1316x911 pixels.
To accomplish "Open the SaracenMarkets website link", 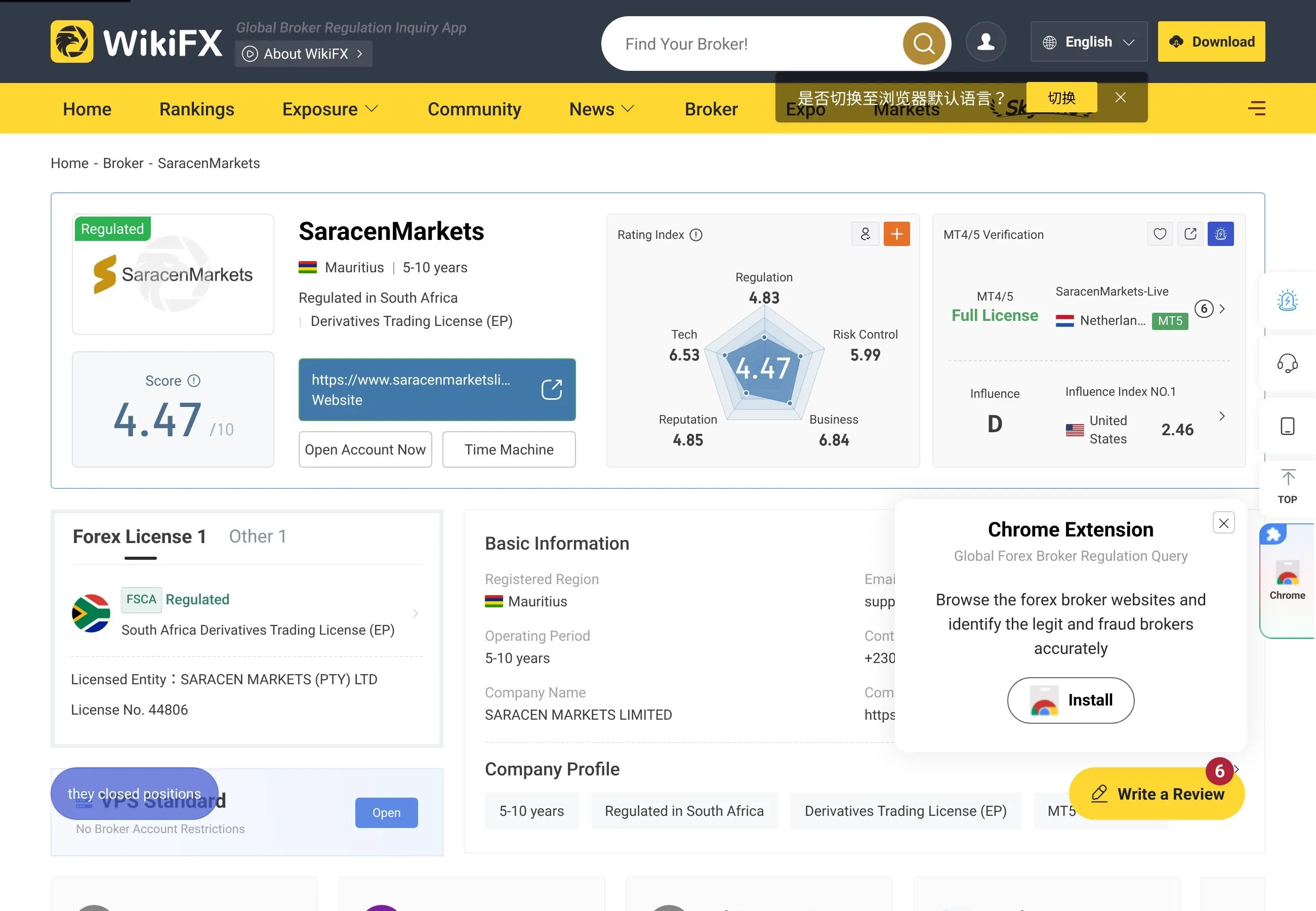I will pos(437,390).
